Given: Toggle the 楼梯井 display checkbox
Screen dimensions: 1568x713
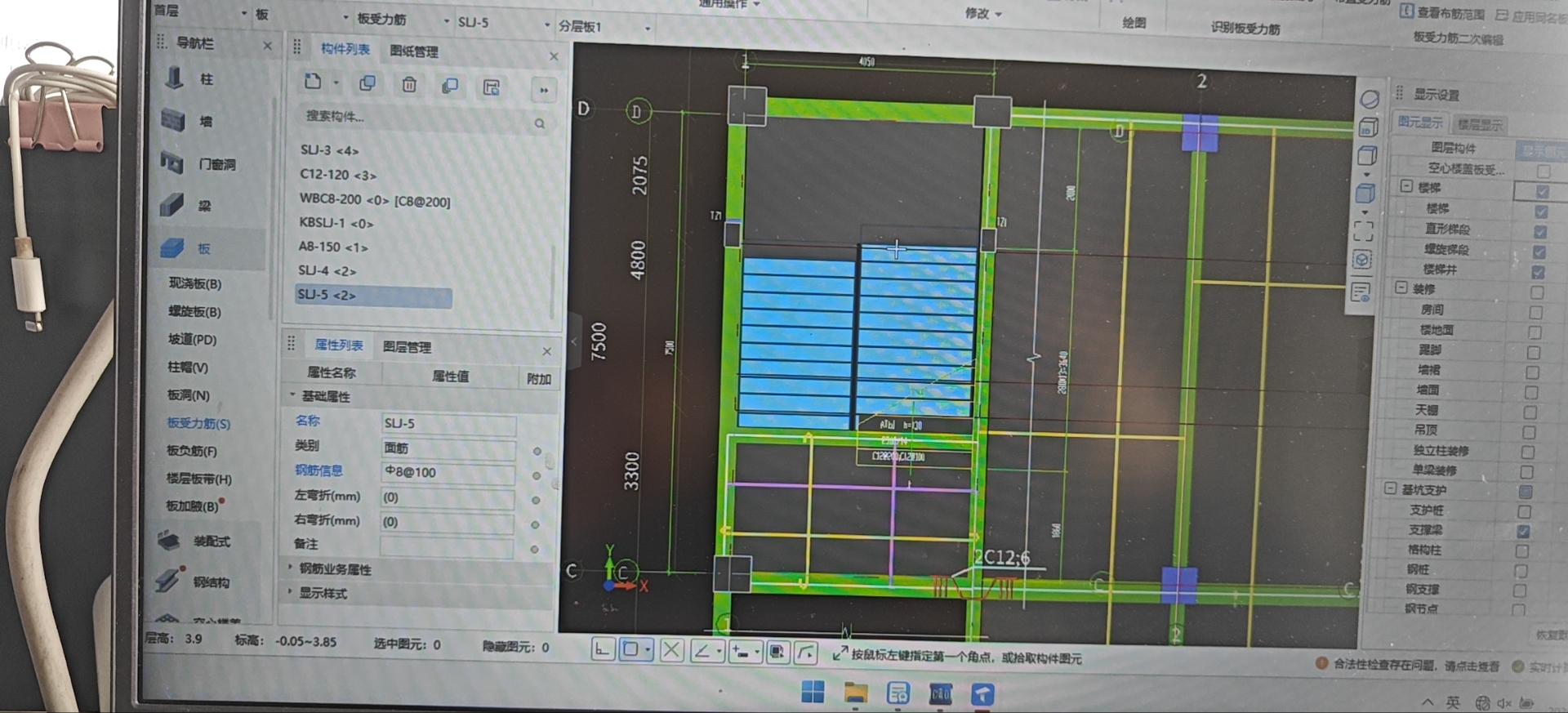Looking at the screenshot, I should point(1539,273).
